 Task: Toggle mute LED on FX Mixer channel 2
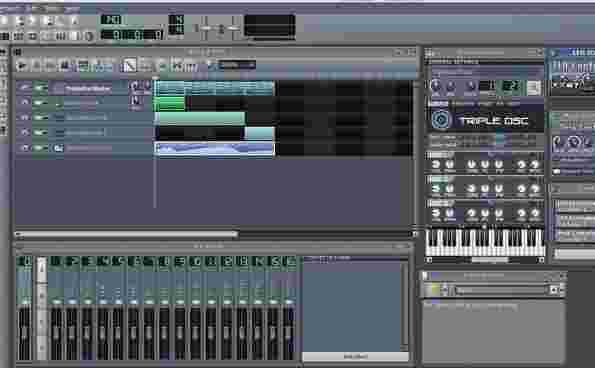point(72,302)
